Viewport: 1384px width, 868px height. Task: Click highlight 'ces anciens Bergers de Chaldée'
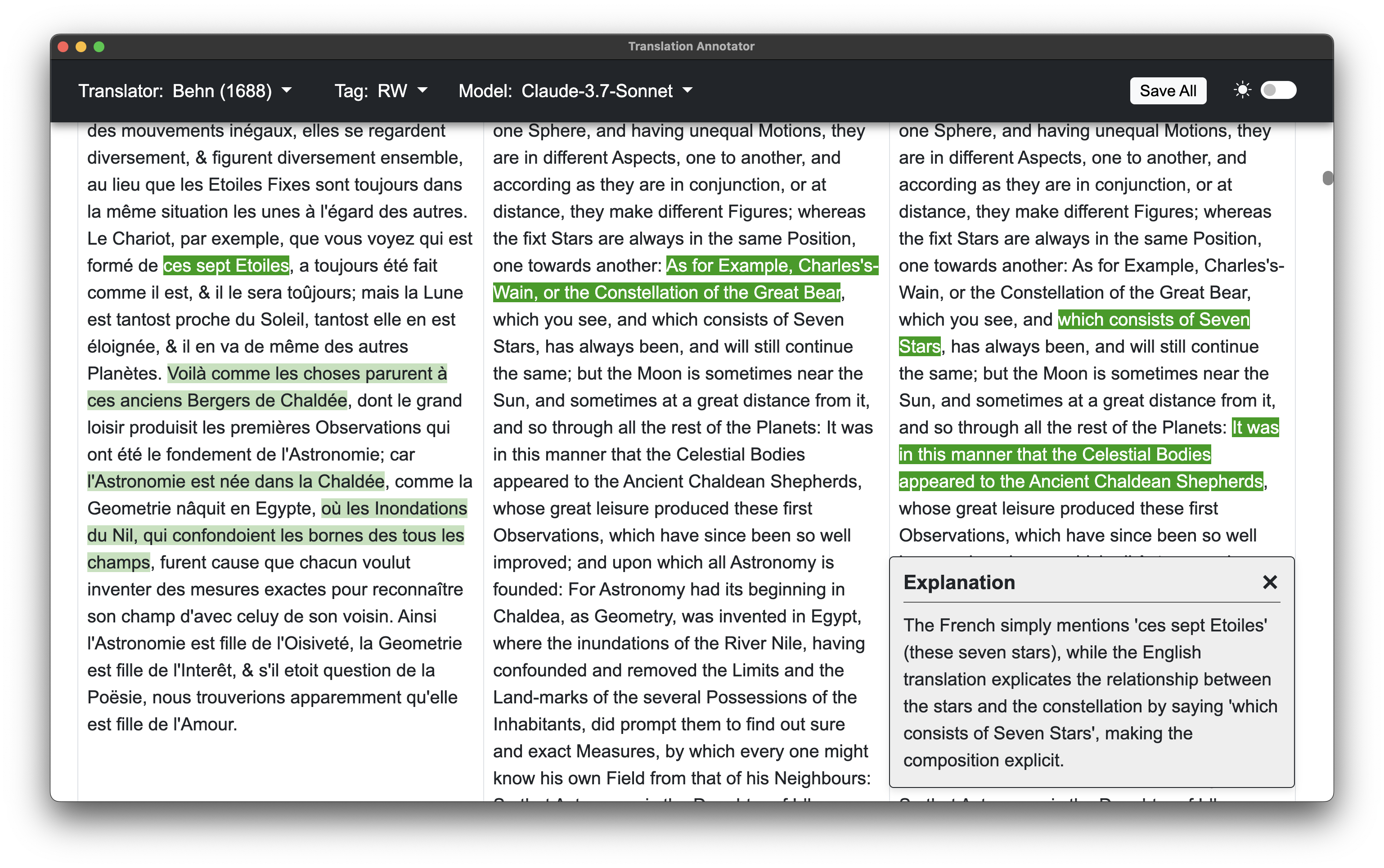click(x=217, y=400)
